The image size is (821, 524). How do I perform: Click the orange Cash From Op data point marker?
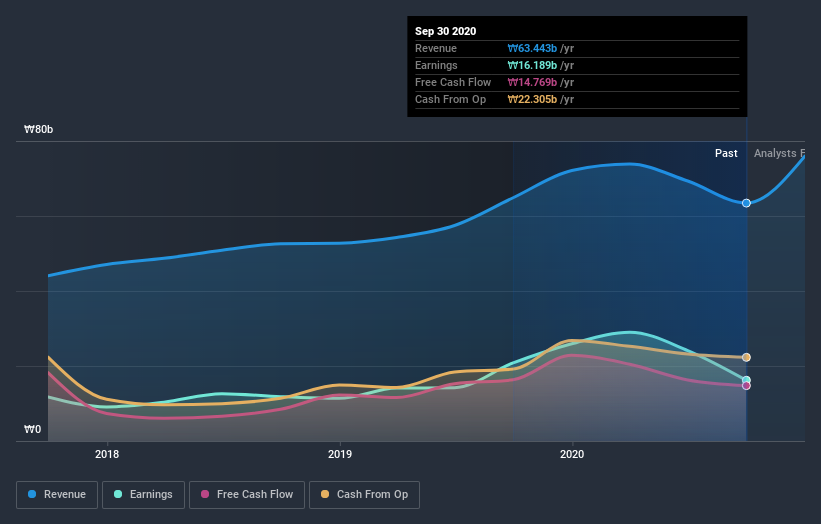[746, 358]
